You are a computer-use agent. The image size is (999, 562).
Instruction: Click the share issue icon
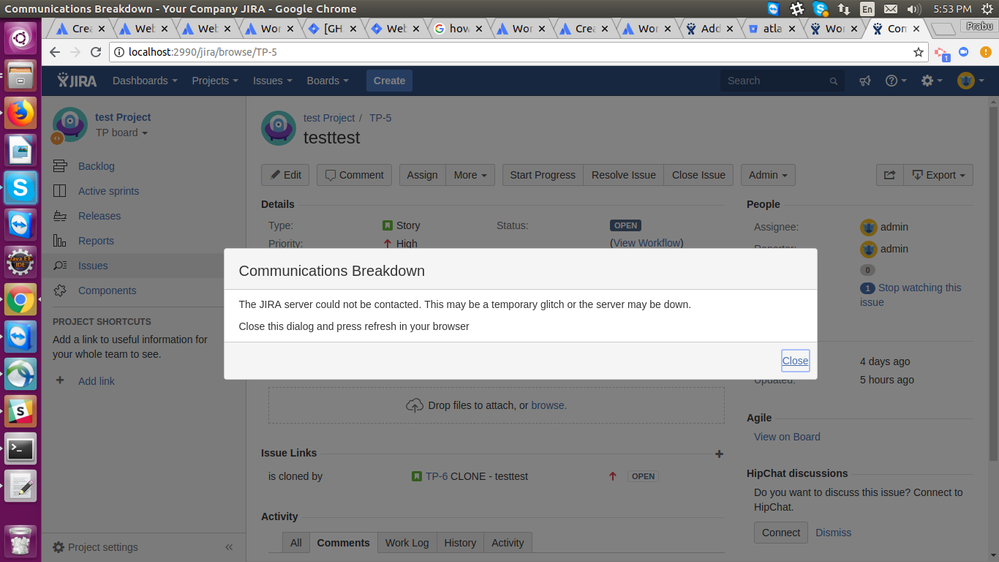[889, 175]
